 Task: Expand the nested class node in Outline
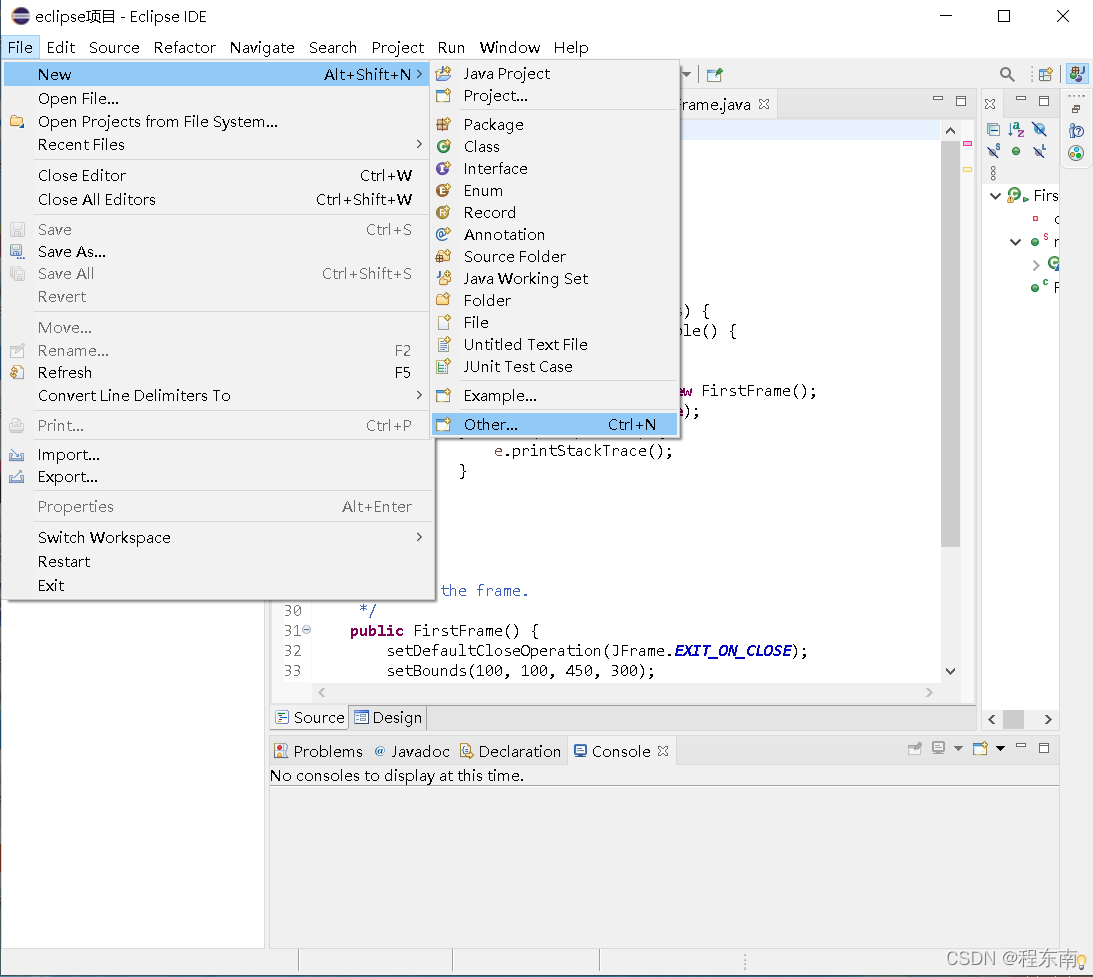coord(1036,265)
